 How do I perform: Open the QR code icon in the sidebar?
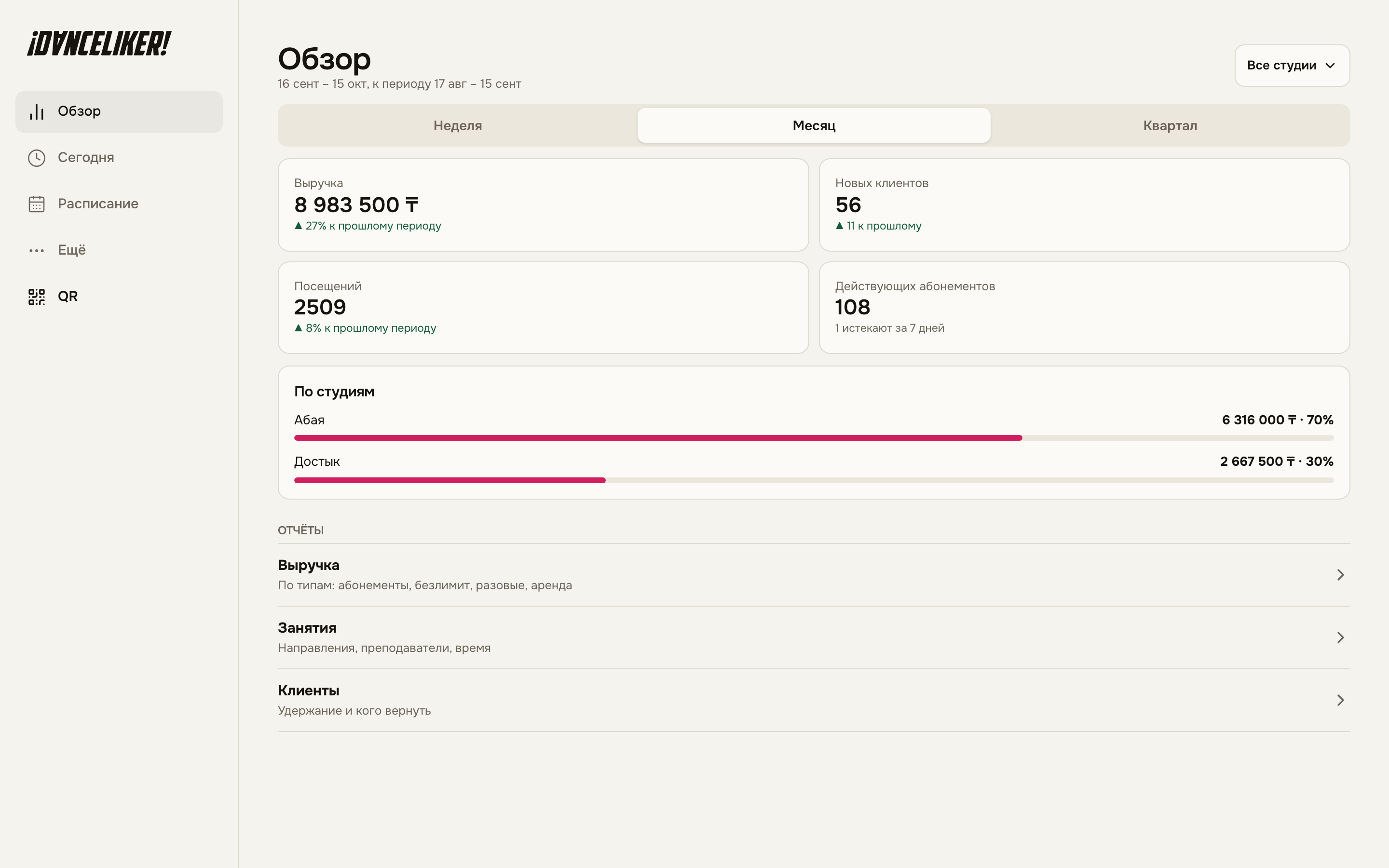point(37,297)
